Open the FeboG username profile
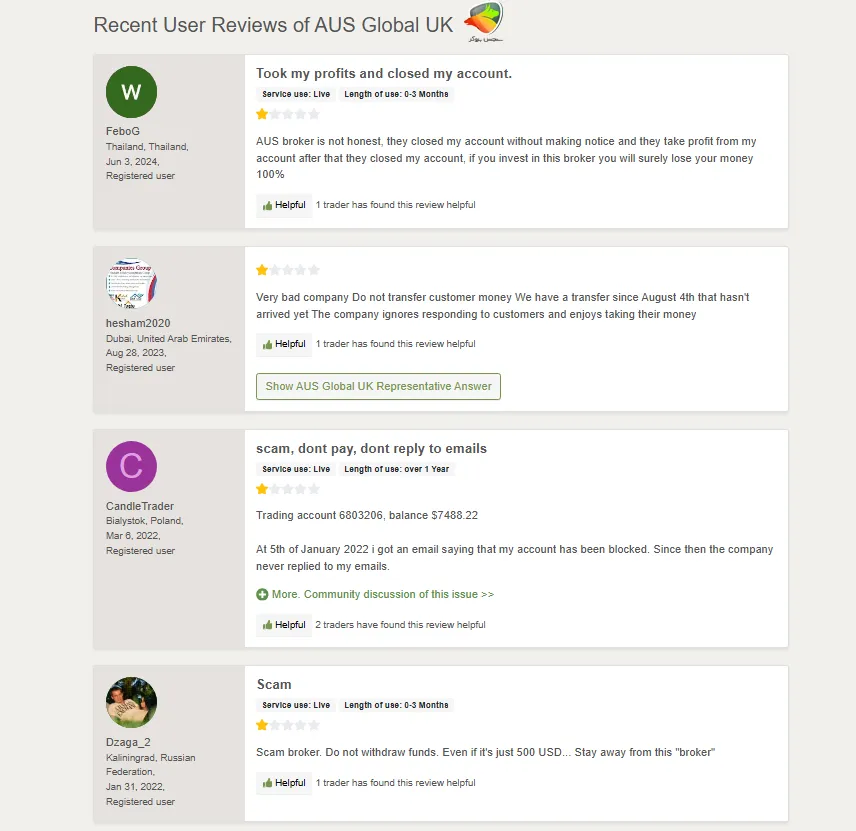Image resolution: width=856 pixels, height=831 pixels. (x=121, y=132)
